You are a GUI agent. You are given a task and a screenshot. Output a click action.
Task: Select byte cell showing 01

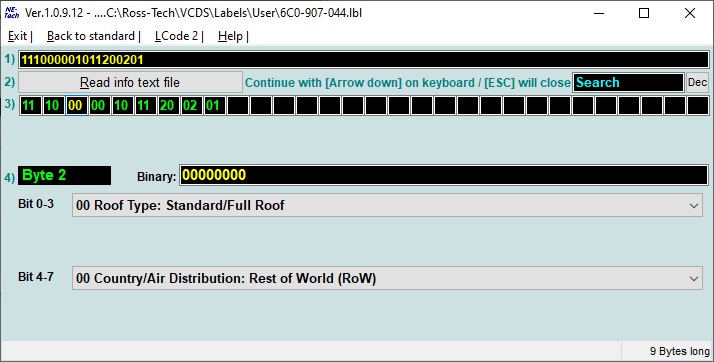pyautogui.click(x=214, y=106)
